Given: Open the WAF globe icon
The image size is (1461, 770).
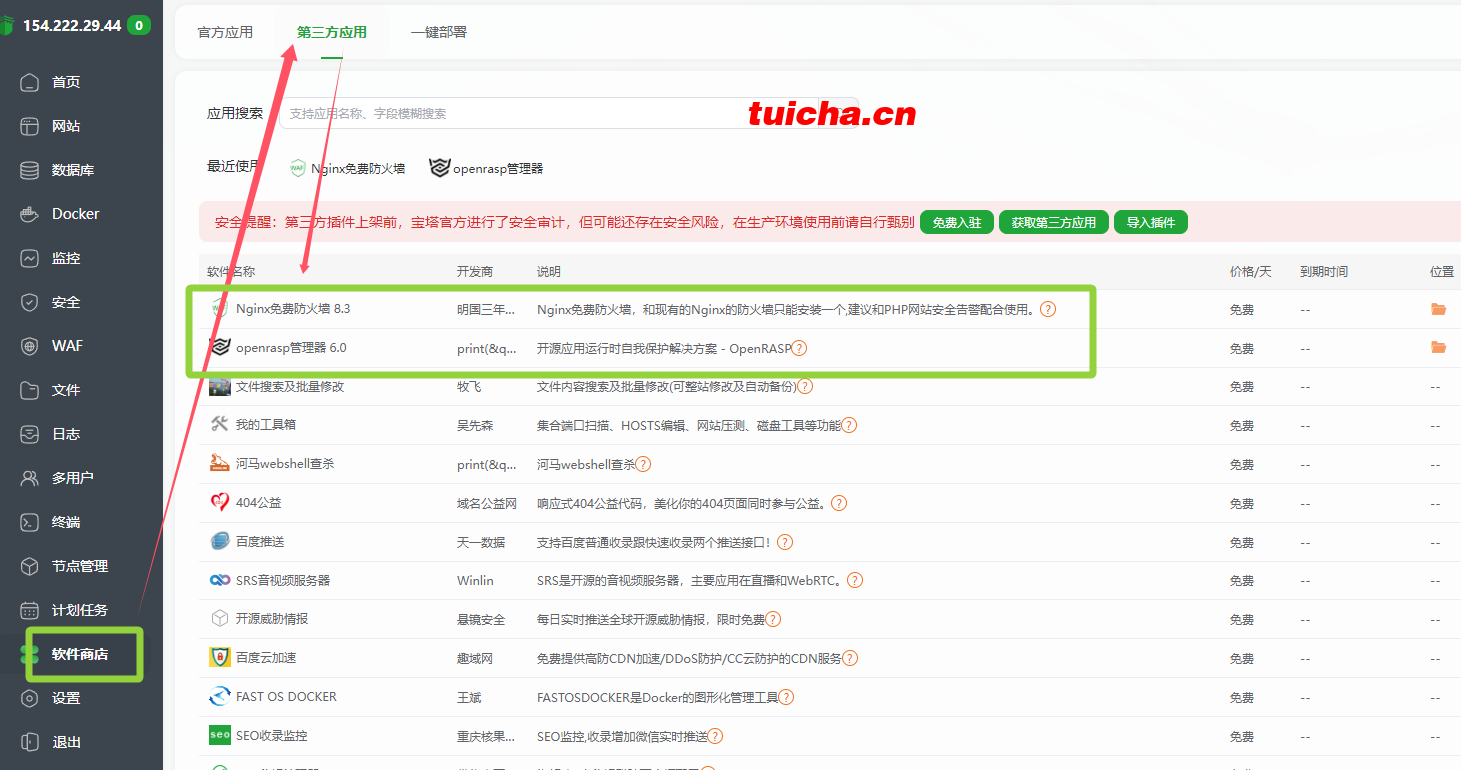Looking at the screenshot, I should pyautogui.click(x=30, y=346).
